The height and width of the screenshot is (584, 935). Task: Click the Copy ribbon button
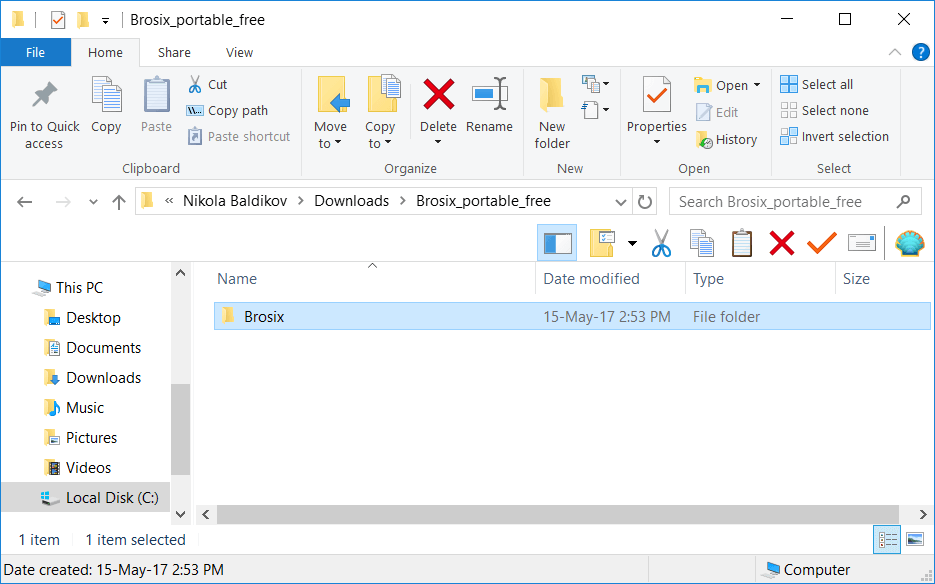tap(106, 104)
